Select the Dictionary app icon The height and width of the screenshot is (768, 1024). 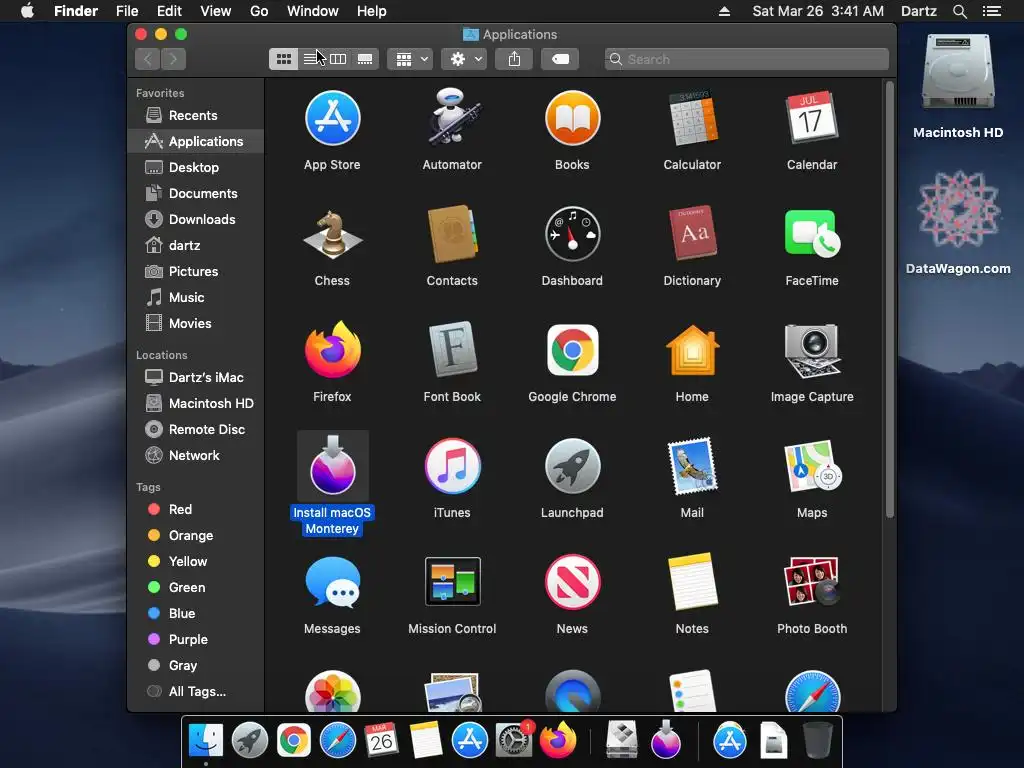(692, 234)
